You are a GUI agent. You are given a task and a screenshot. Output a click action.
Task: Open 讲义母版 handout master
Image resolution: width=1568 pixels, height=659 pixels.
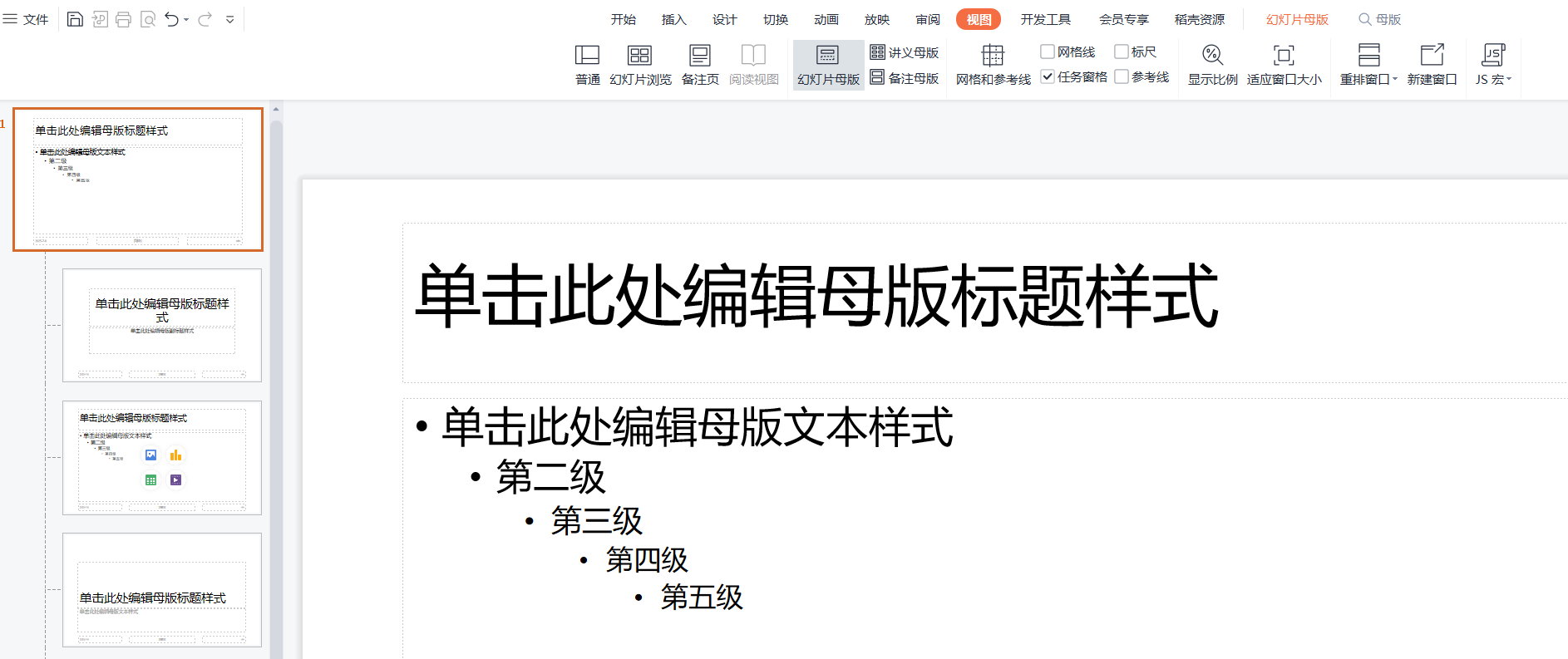pyautogui.click(x=905, y=52)
